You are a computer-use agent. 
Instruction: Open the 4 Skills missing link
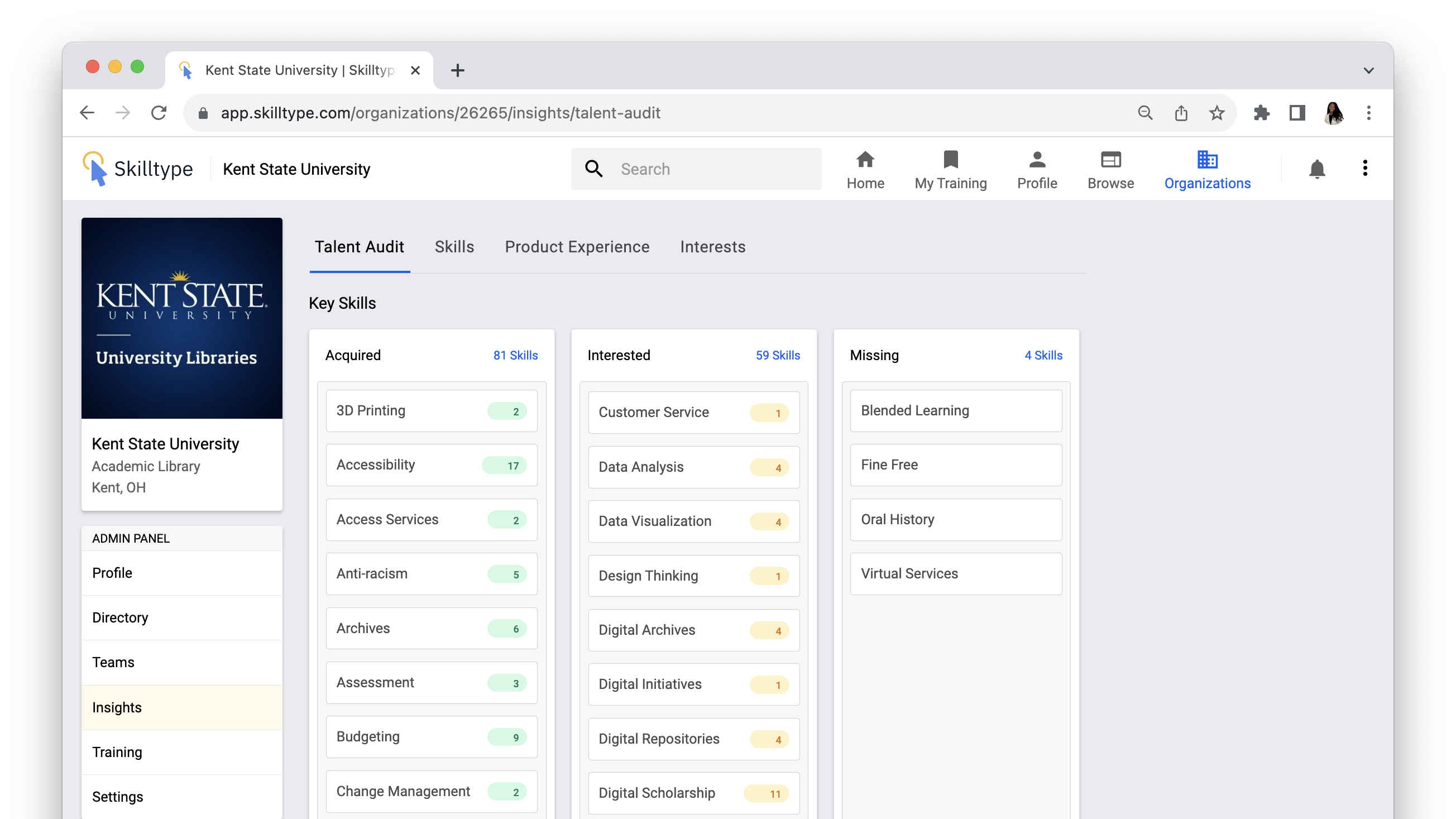[1043, 356]
